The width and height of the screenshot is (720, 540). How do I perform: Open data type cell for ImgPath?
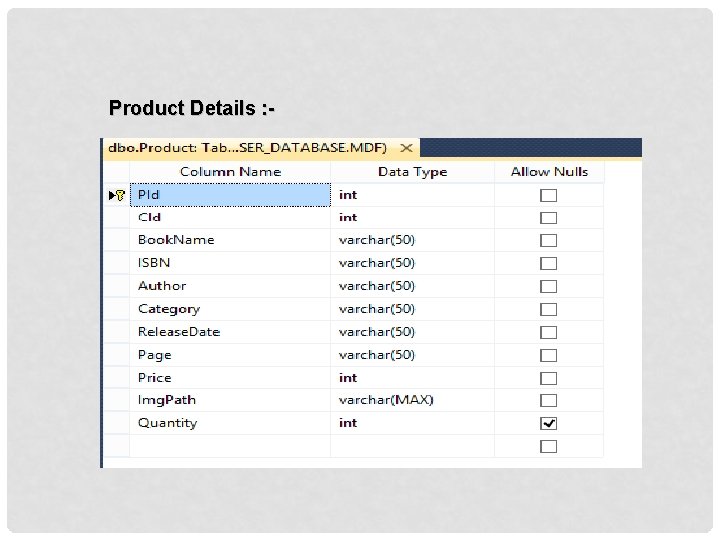tap(412, 400)
